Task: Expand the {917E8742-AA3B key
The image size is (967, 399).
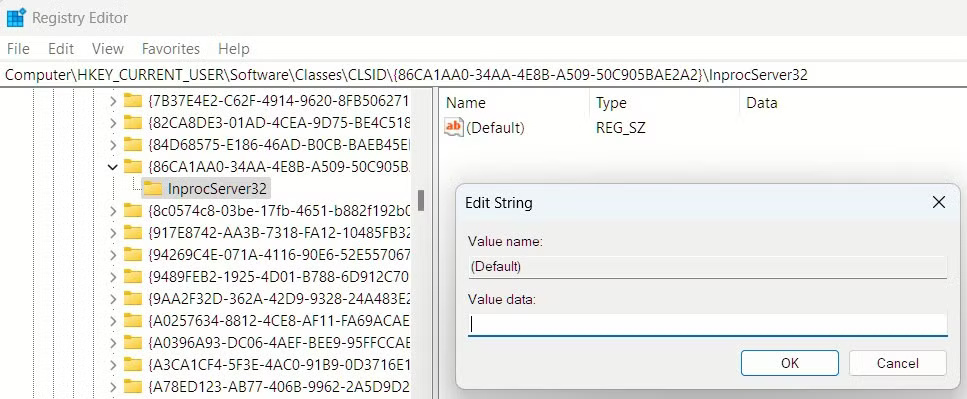Action: tap(113, 233)
